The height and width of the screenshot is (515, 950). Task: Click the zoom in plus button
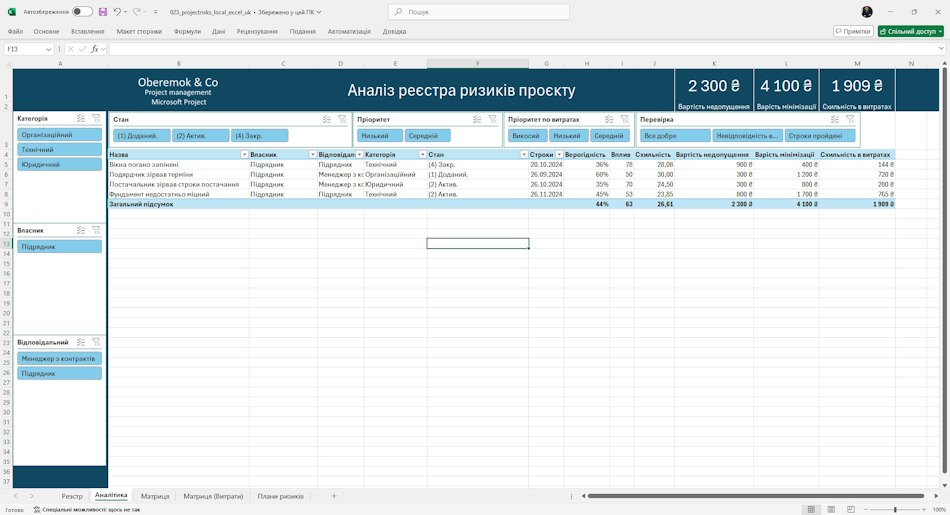click(925, 510)
